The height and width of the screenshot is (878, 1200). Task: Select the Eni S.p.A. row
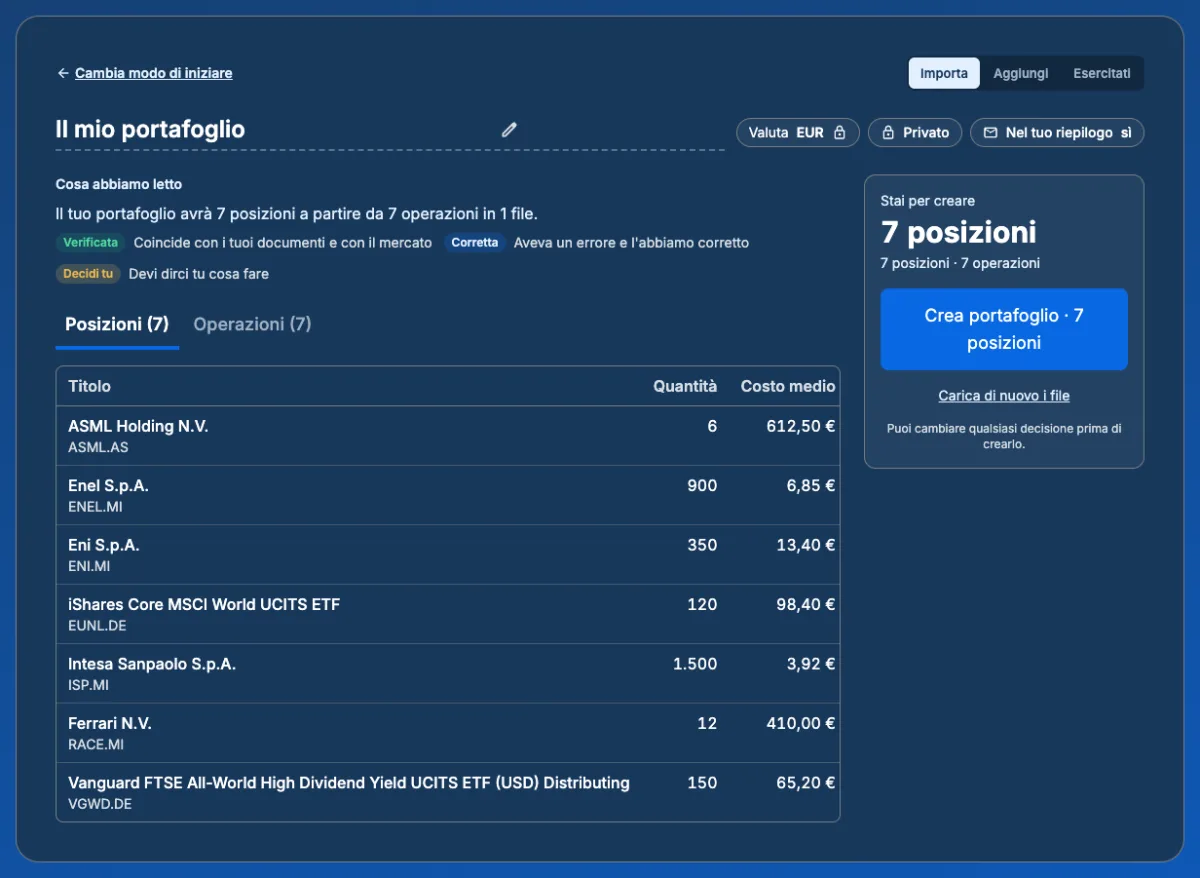pyautogui.click(x=448, y=555)
